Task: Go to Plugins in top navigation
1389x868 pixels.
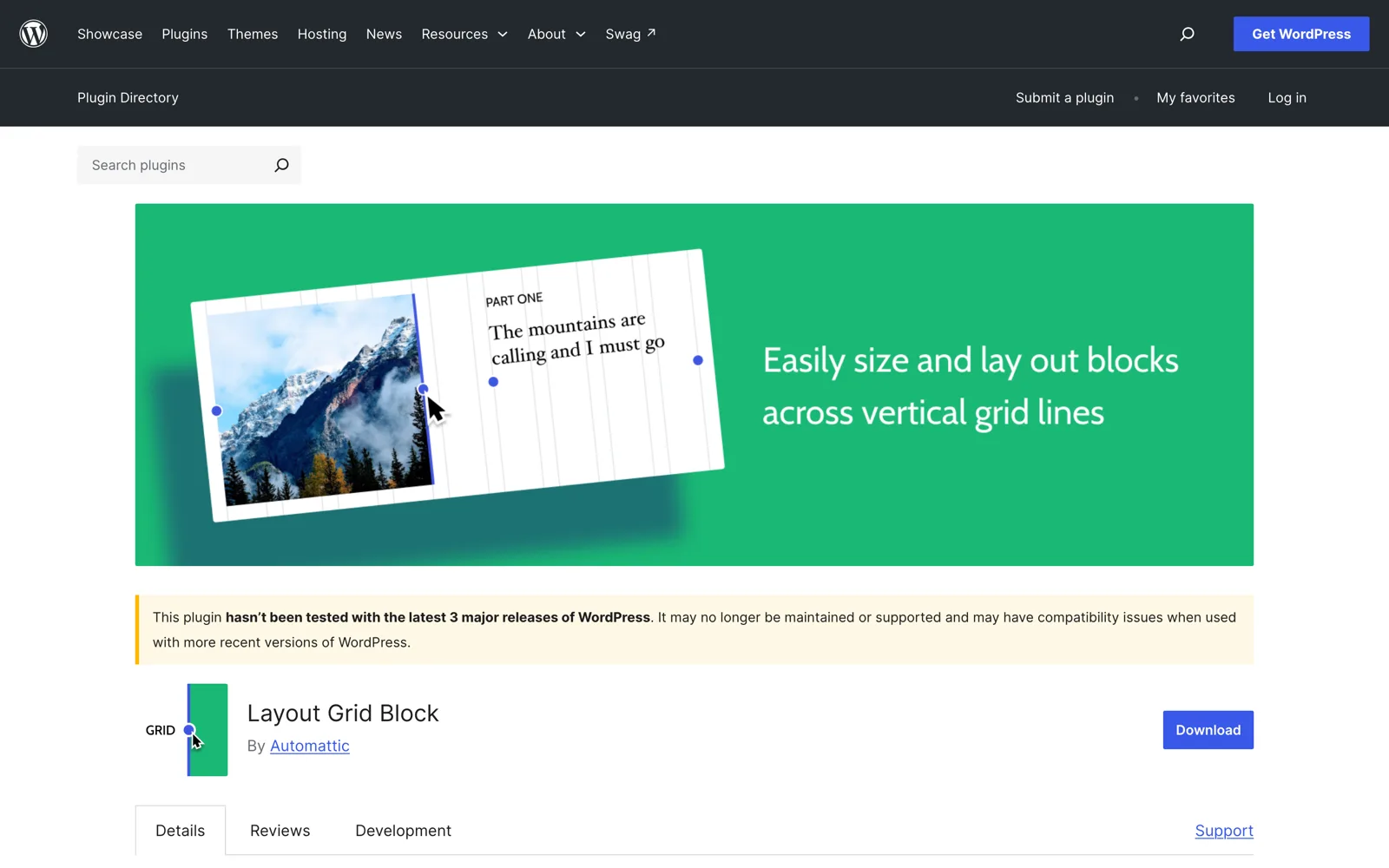Action: [184, 34]
